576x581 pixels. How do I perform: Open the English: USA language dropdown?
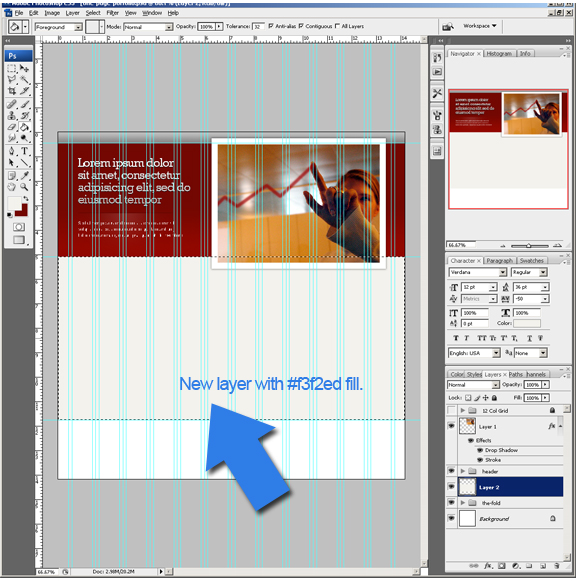pos(474,353)
